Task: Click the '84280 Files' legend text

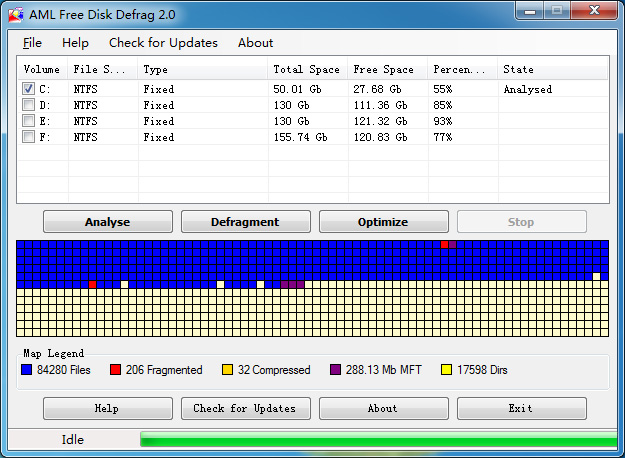Action: 64,370
